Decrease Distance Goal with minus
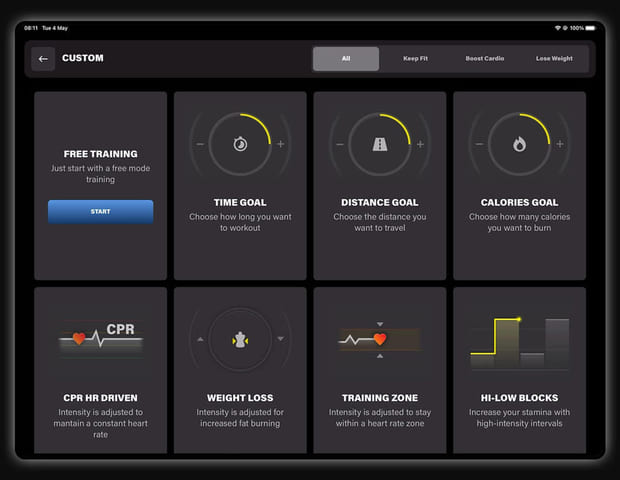Image resolution: width=620 pixels, height=480 pixels. pyautogui.click(x=340, y=144)
